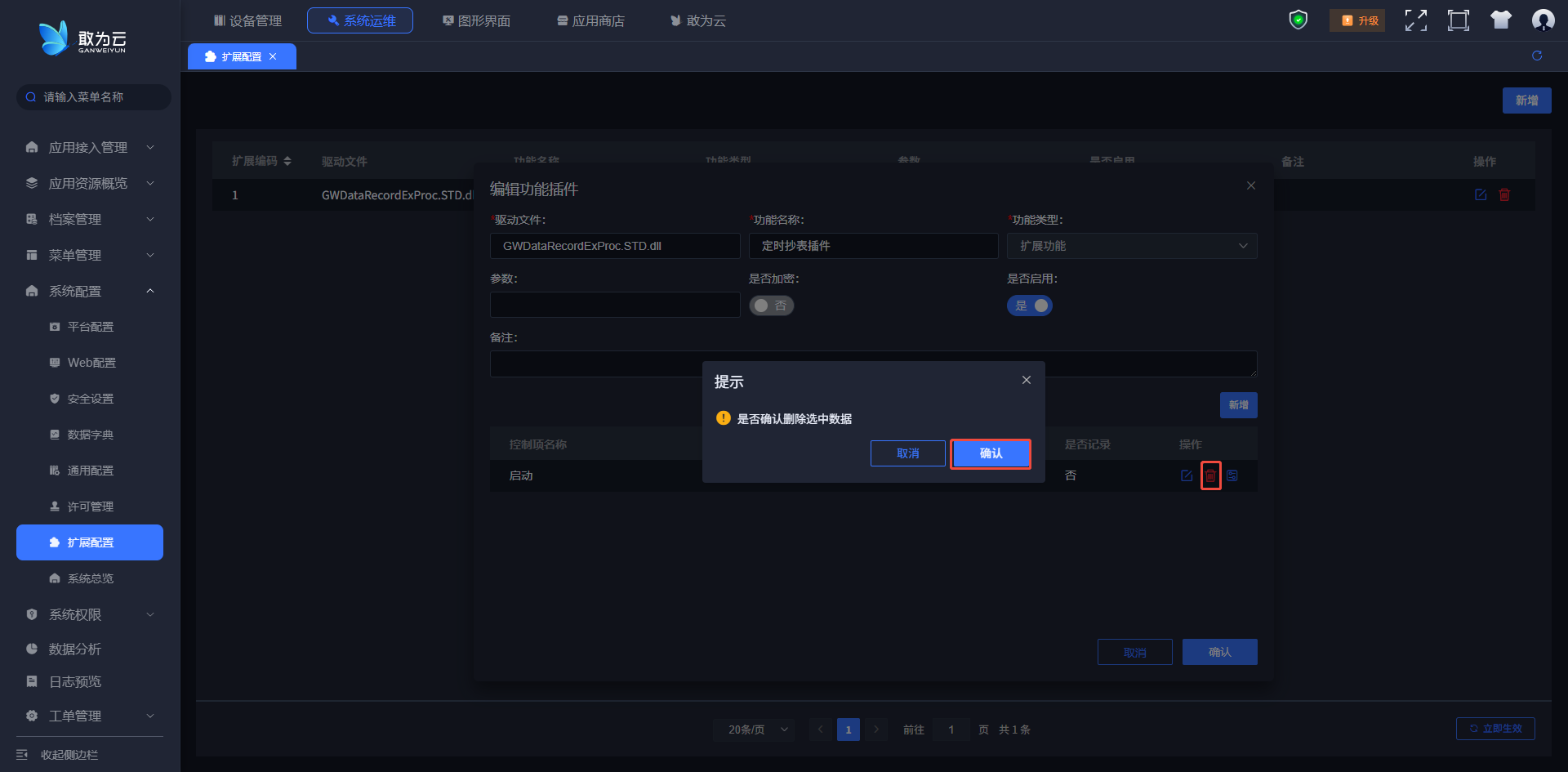Click the save icon in 启动 row
This screenshot has width=1568, height=772.
pos(1232,475)
